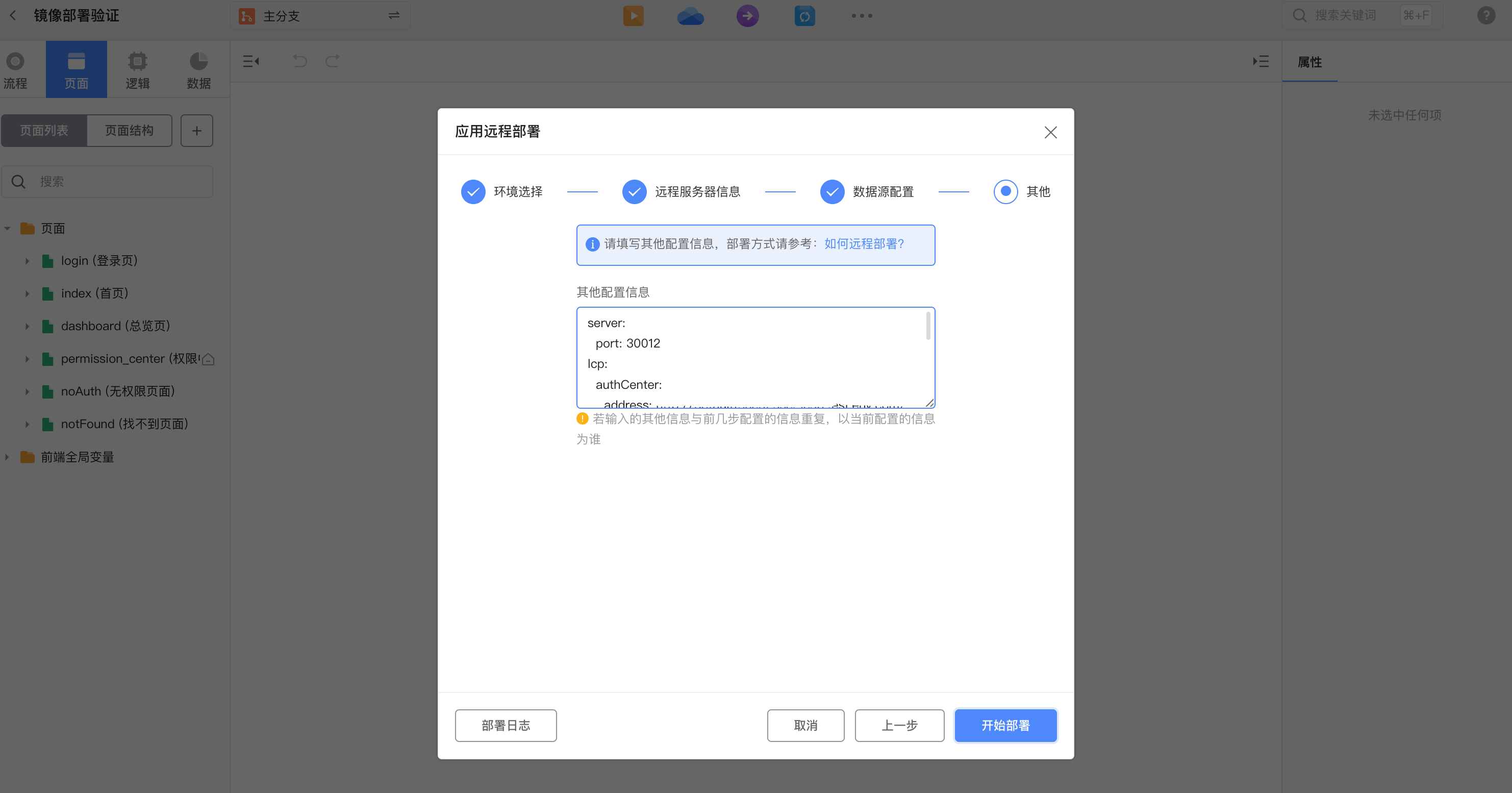Click the home icon on permission_center row
Viewport: 1512px width, 793px height.
click(x=208, y=359)
